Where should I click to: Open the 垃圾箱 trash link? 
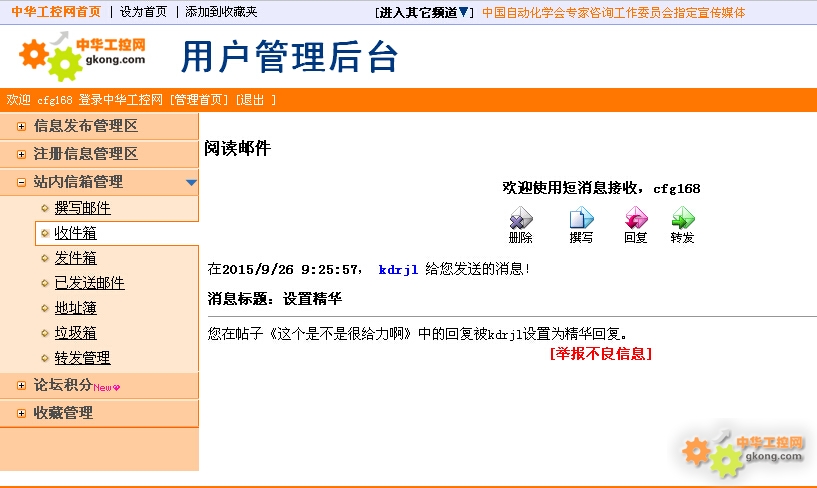click(x=76, y=333)
